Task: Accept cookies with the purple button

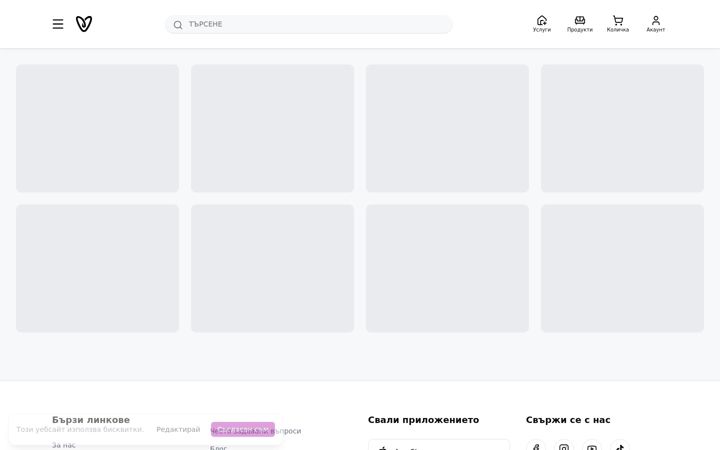Action: click(x=242, y=429)
